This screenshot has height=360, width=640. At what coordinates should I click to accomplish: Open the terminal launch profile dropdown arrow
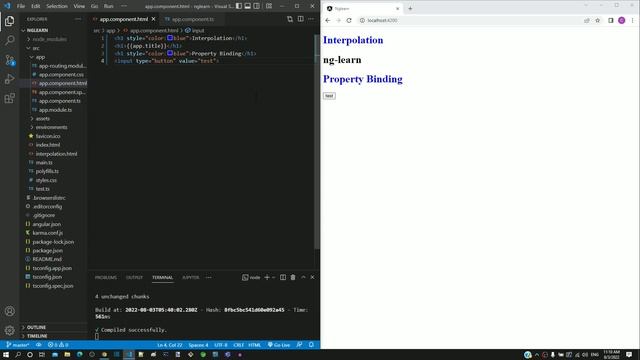[273, 278]
